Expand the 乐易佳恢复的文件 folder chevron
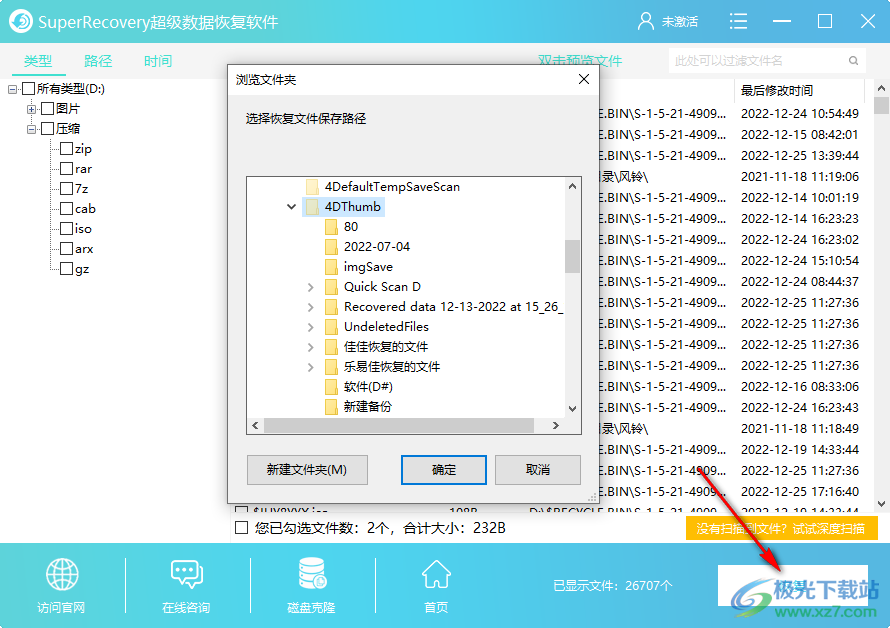890x628 pixels. coord(310,367)
